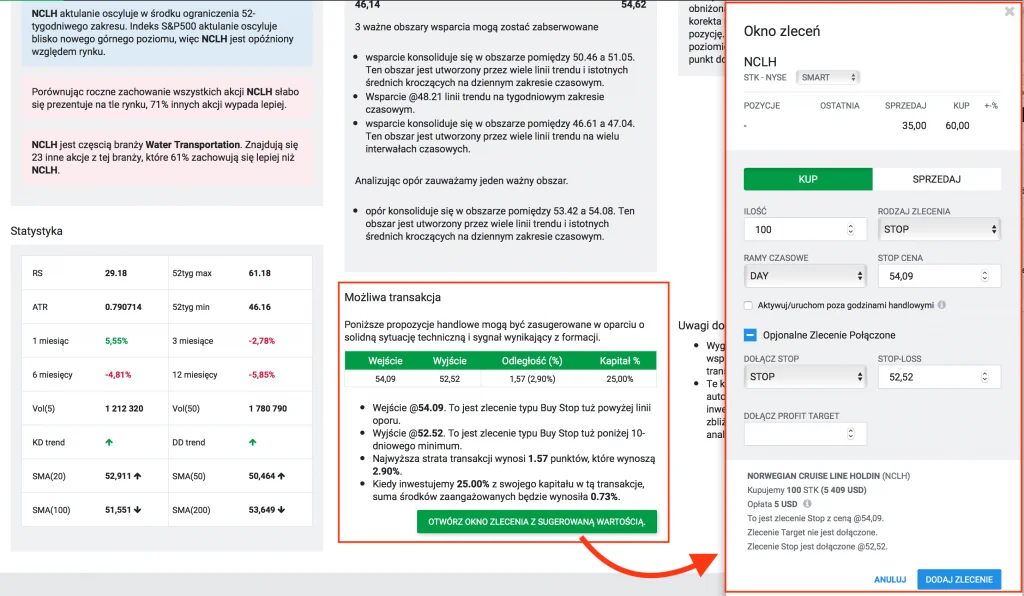1024x596 pixels.
Task: Click the SMA(20) value 52,911
Action: (x=118, y=476)
